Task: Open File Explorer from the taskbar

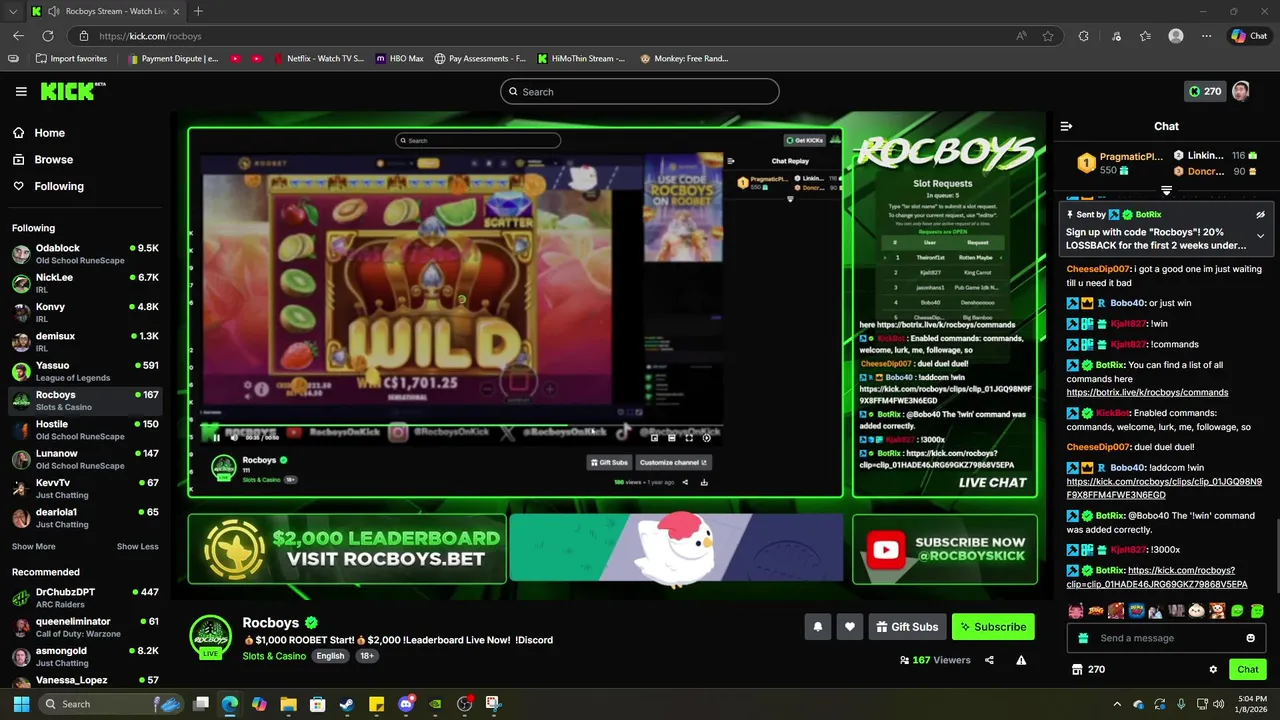Action: click(x=288, y=704)
